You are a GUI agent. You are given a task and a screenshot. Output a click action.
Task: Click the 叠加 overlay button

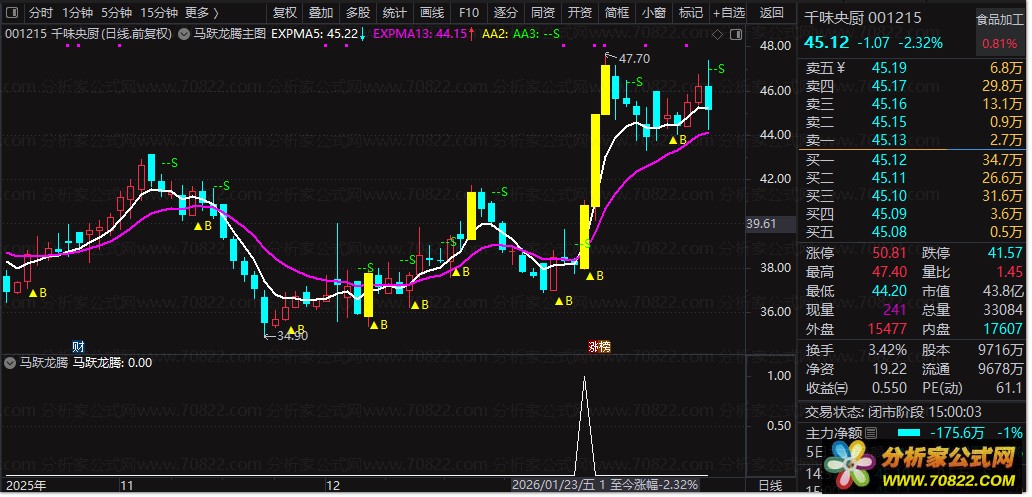[x=321, y=13]
